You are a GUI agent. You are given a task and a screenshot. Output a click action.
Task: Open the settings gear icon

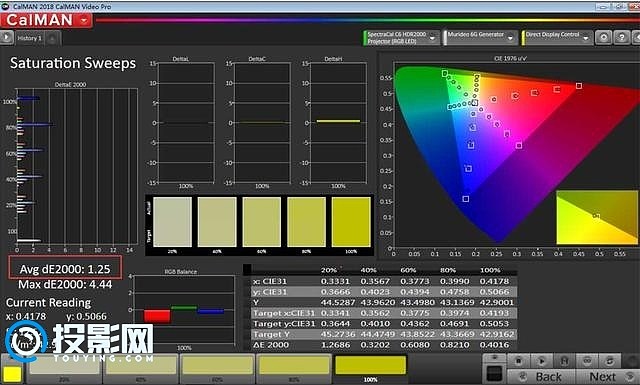pos(603,38)
